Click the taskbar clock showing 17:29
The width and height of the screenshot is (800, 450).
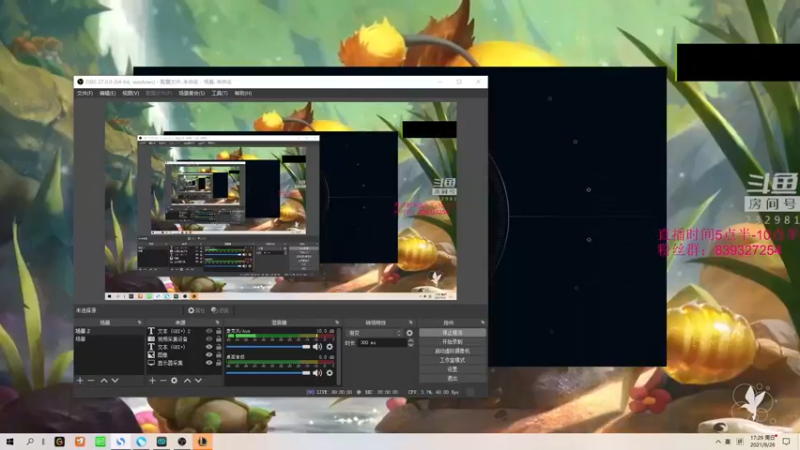[761, 442]
